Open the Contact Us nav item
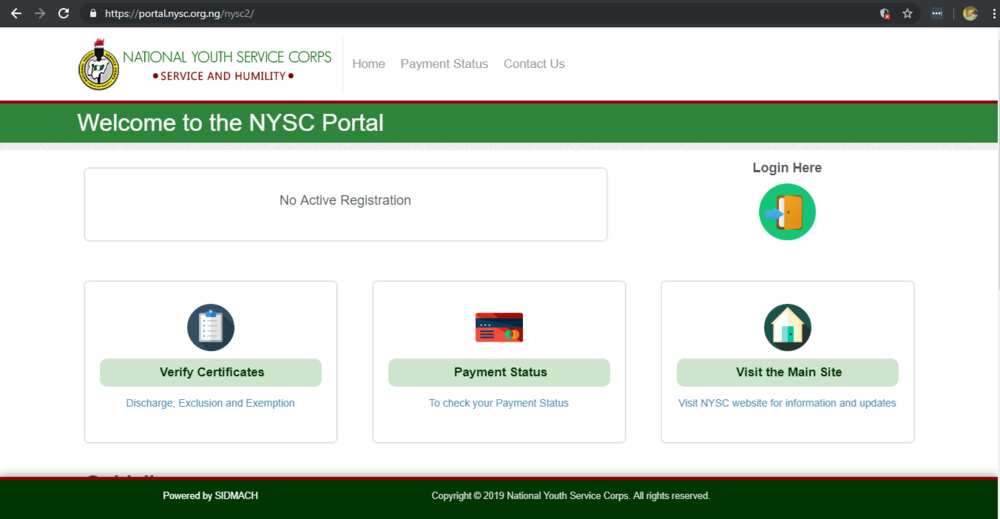The height and width of the screenshot is (519, 1000). (x=534, y=64)
